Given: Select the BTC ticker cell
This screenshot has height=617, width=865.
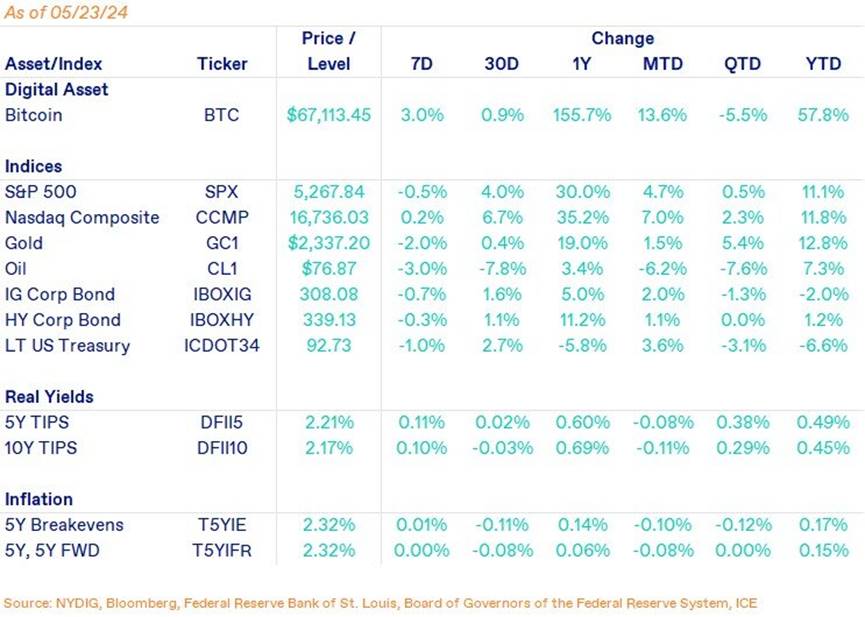Looking at the screenshot, I should 221,115.
